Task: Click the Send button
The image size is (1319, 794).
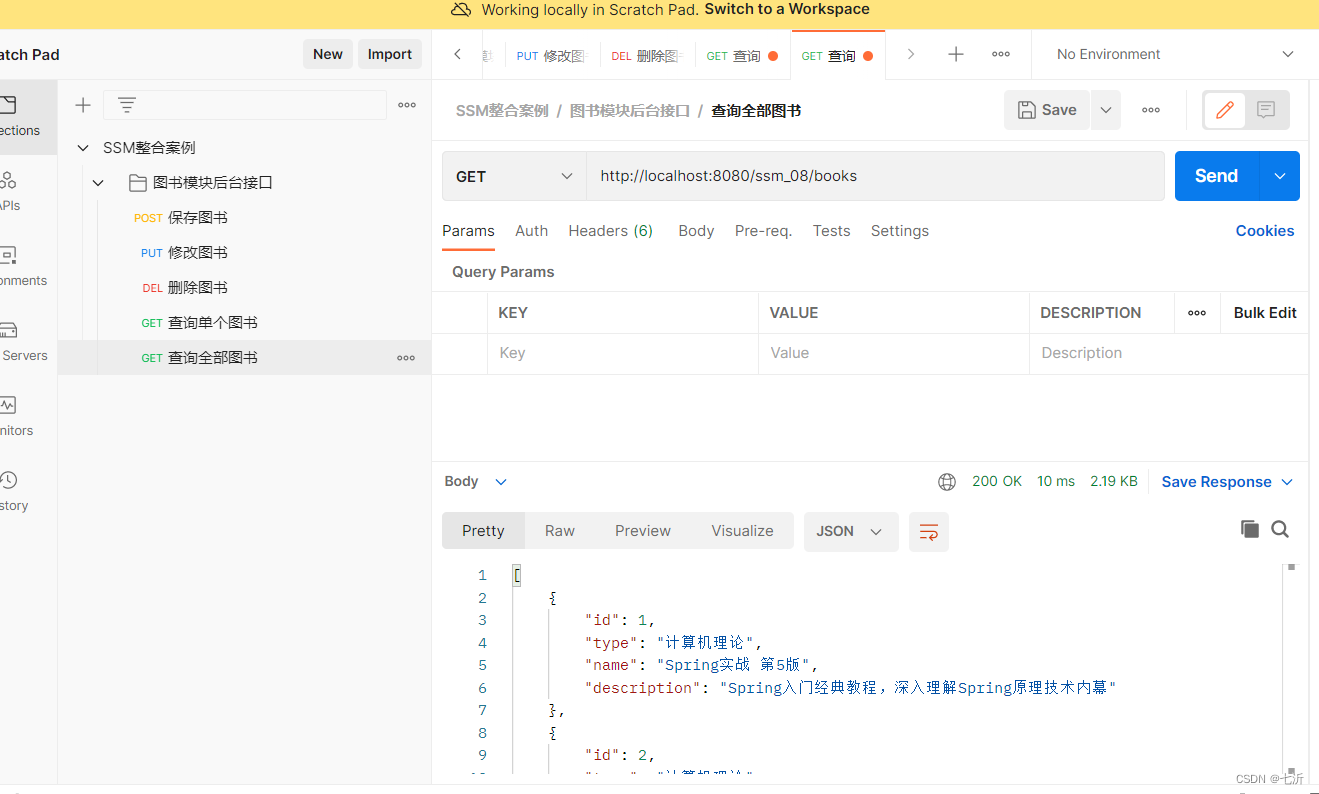Action: click(x=1214, y=175)
